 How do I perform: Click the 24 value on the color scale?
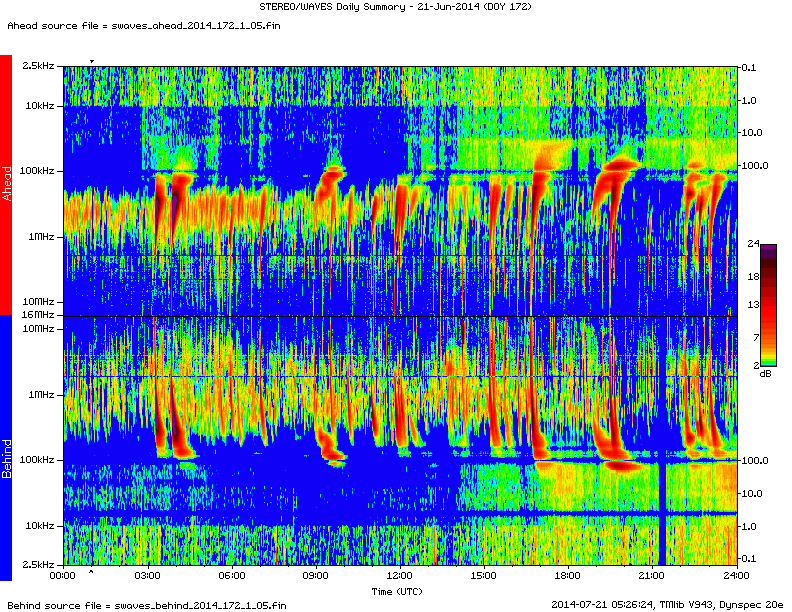point(753,244)
